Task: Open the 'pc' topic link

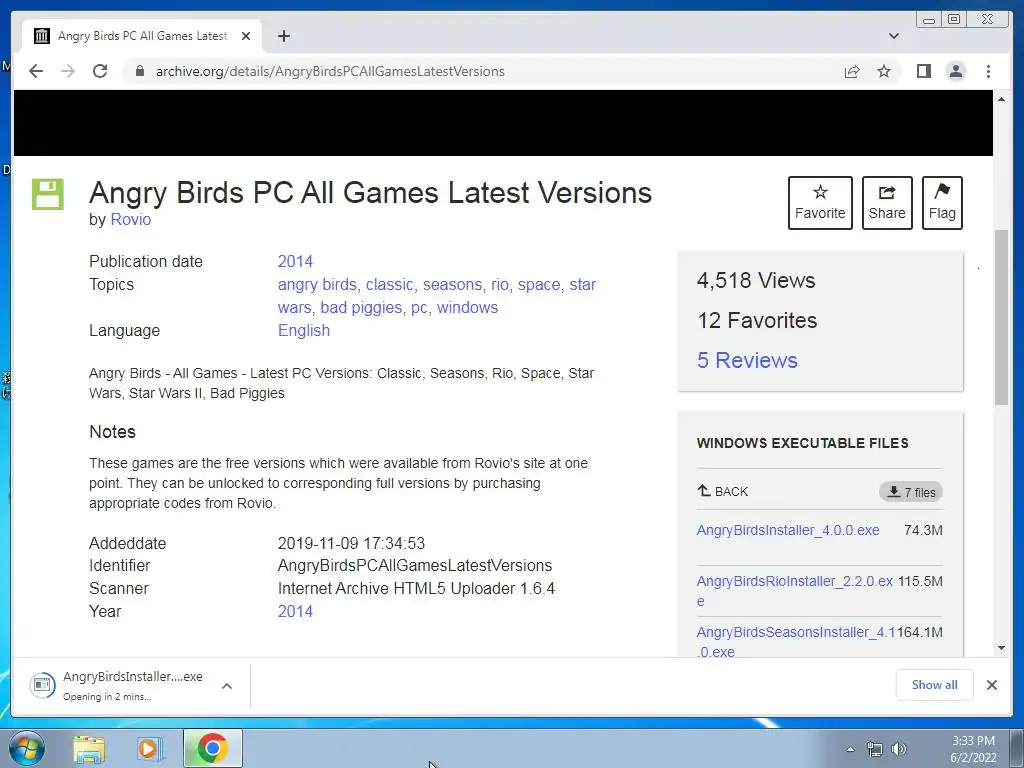Action: coord(419,308)
